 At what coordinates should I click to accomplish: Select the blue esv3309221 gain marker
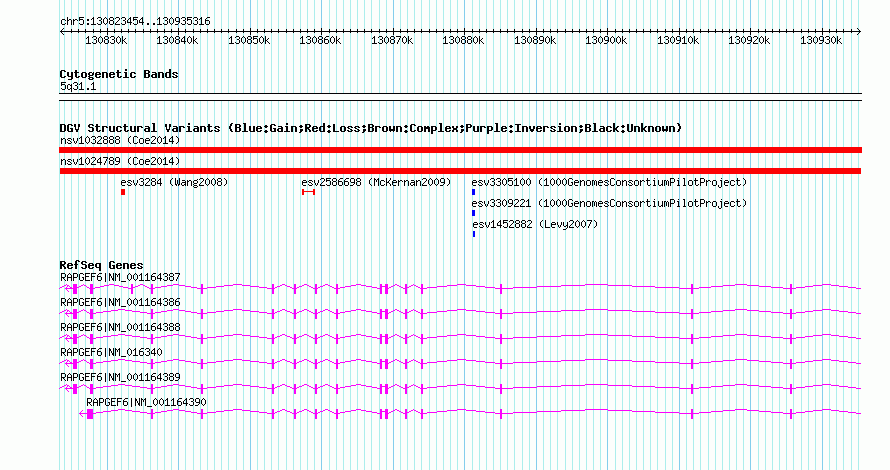point(473,213)
